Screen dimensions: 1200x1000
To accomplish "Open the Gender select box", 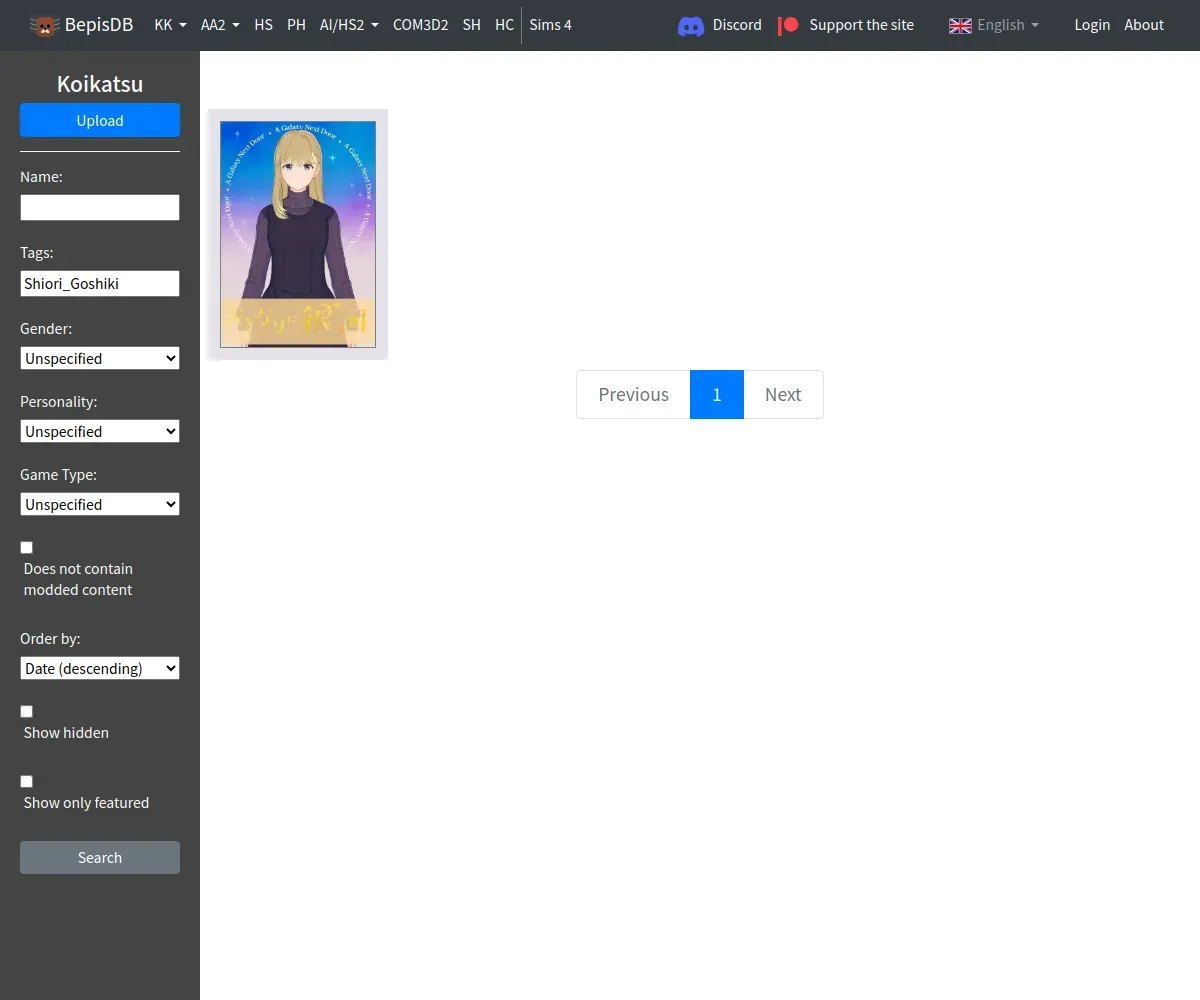I will click(100, 358).
